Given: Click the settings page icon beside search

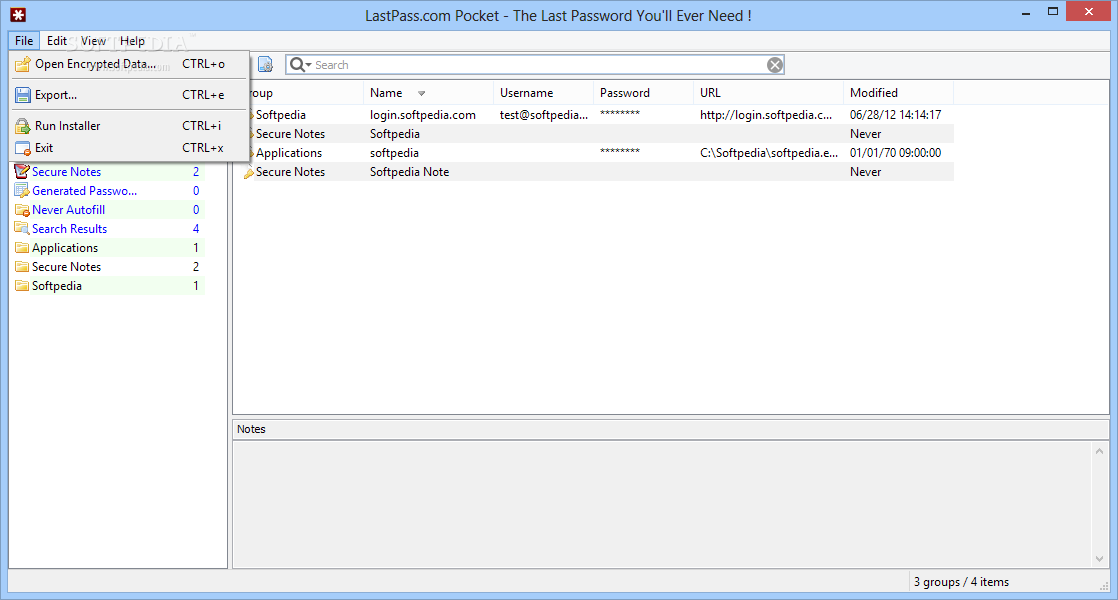Looking at the screenshot, I should click(265, 65).
